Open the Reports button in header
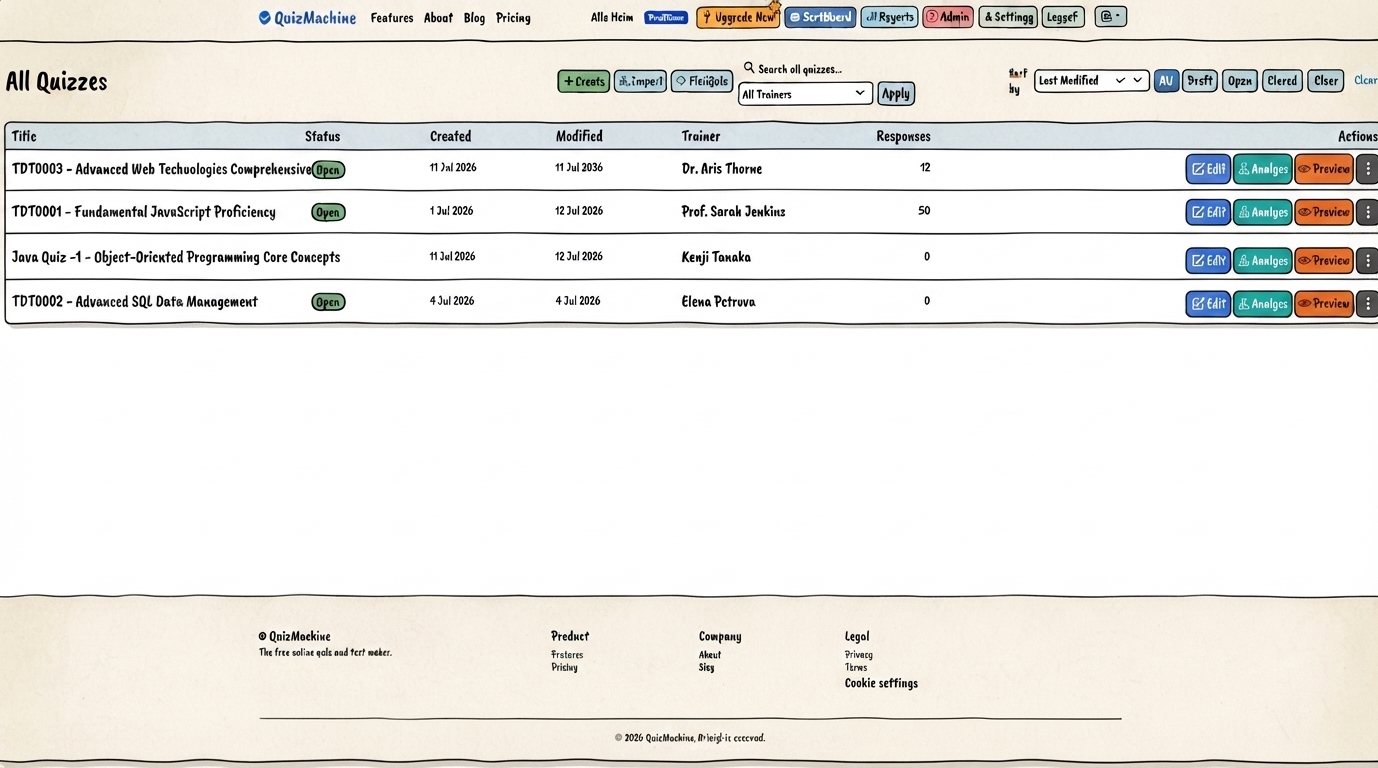The width and height of the screenshot is (1378, 768). (889, 17)
